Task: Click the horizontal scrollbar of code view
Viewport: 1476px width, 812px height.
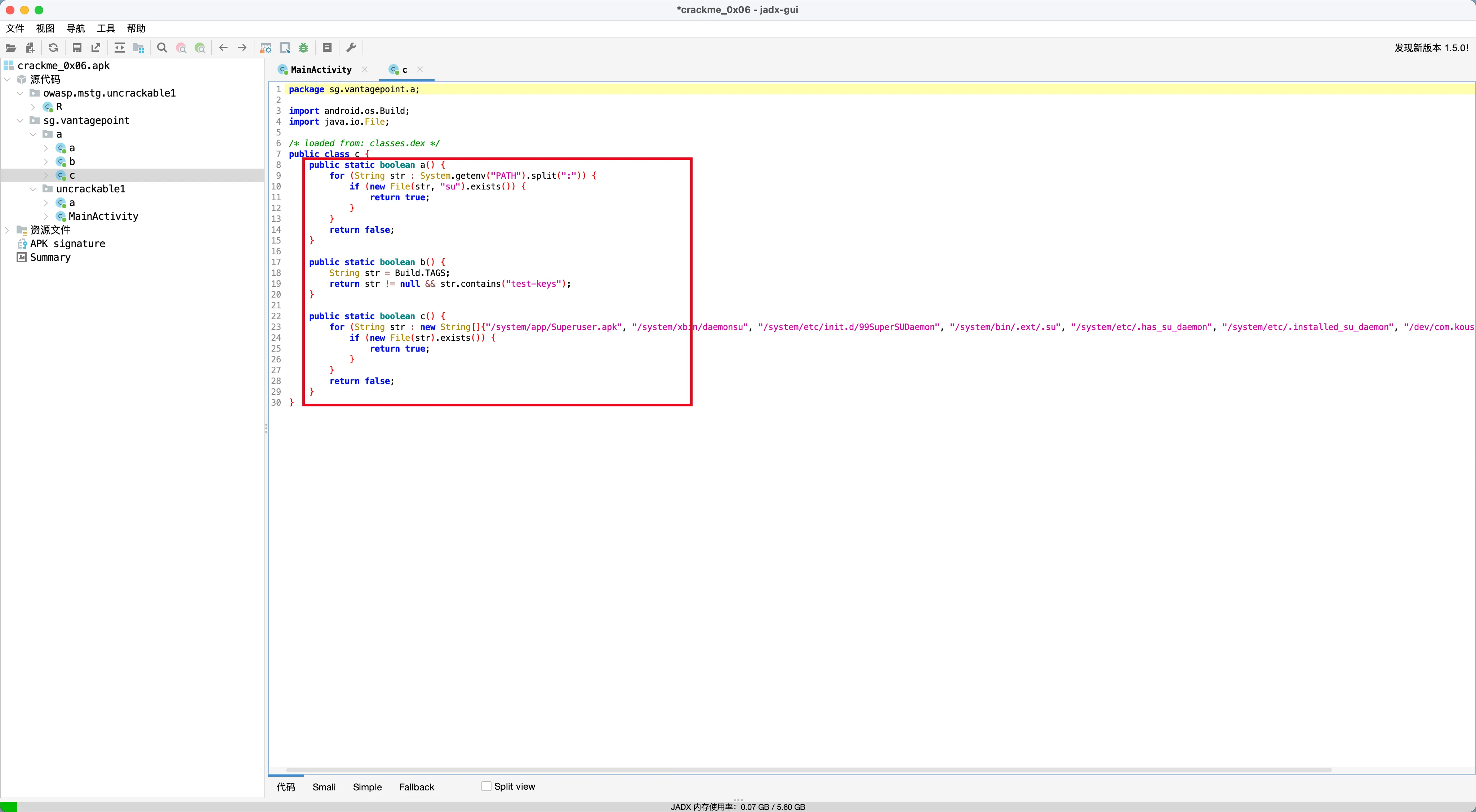Action: (802, 769)
